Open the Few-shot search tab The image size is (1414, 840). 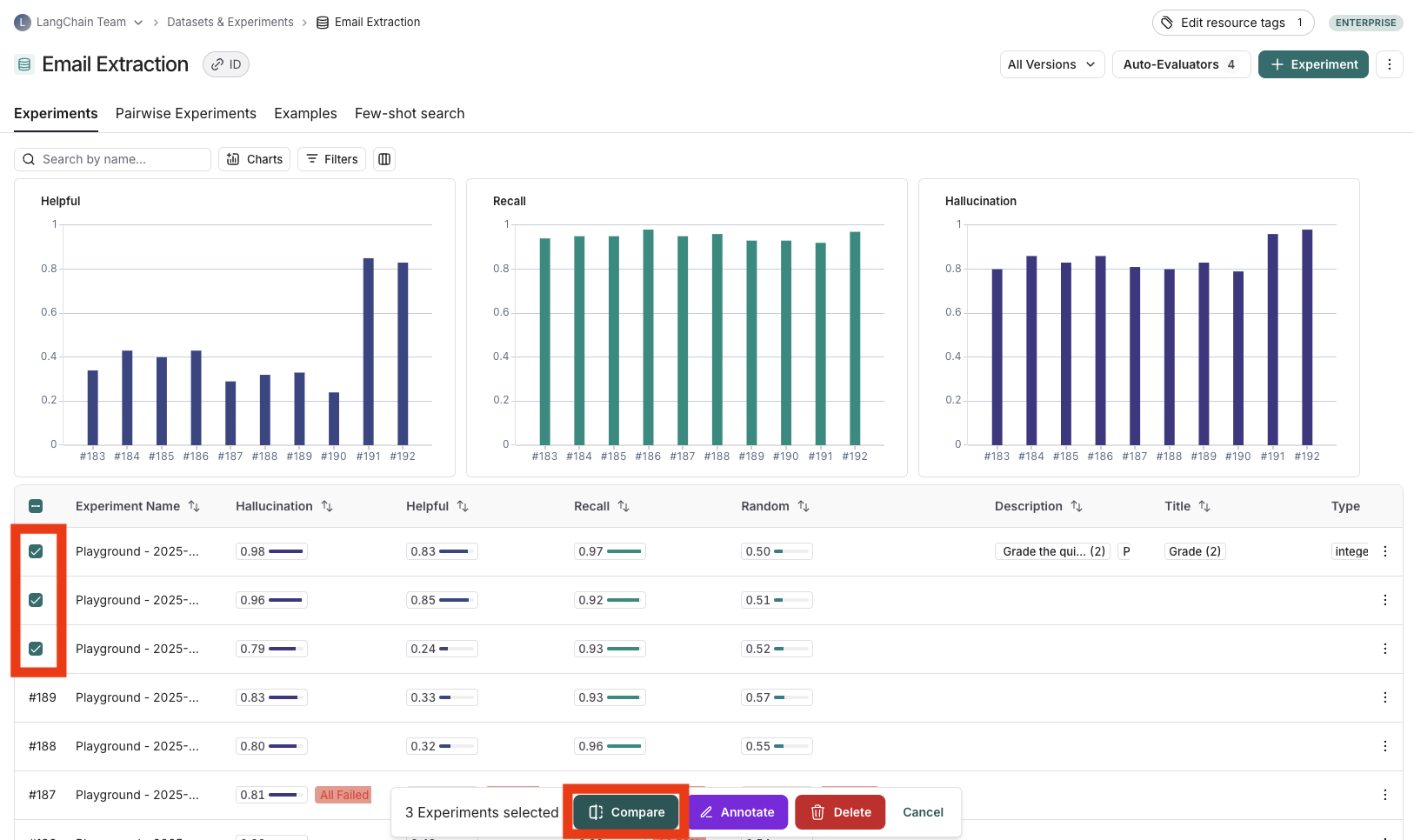pos(409,113)
